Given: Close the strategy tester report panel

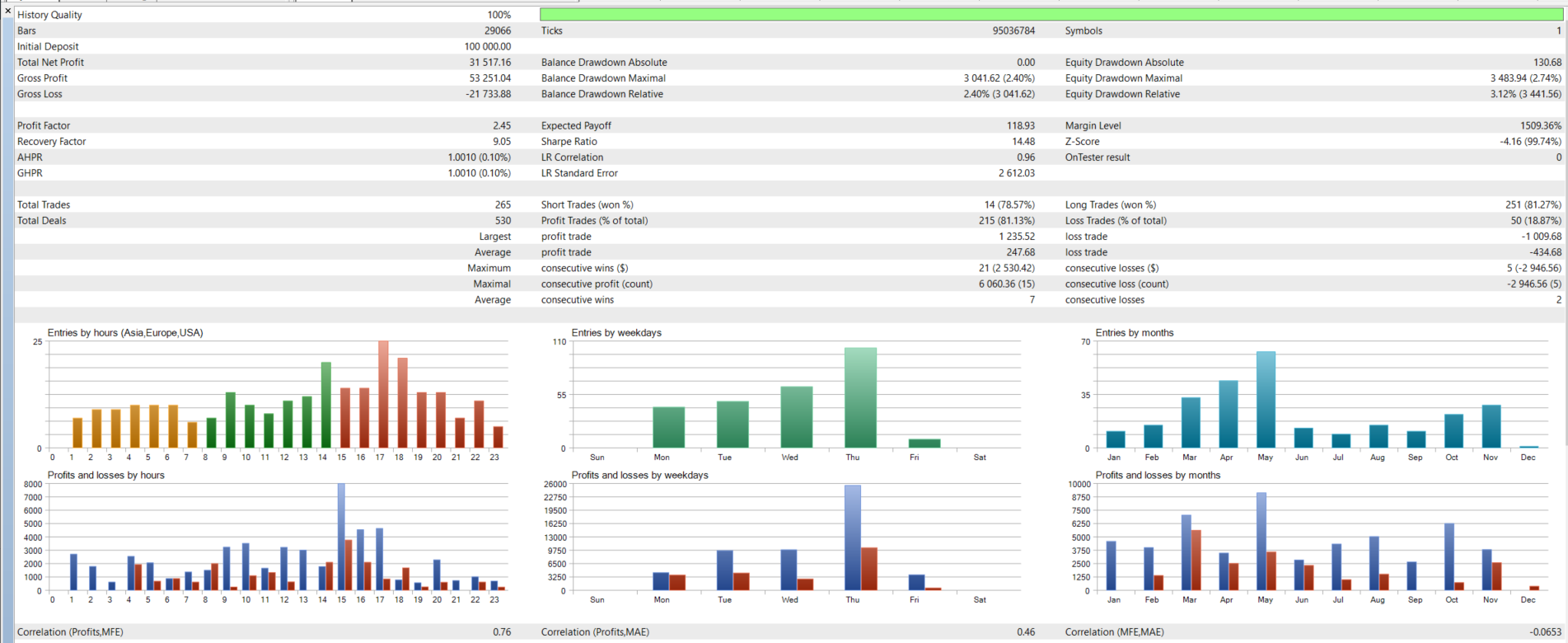Looking at the screenshot, I should point(7,12).
